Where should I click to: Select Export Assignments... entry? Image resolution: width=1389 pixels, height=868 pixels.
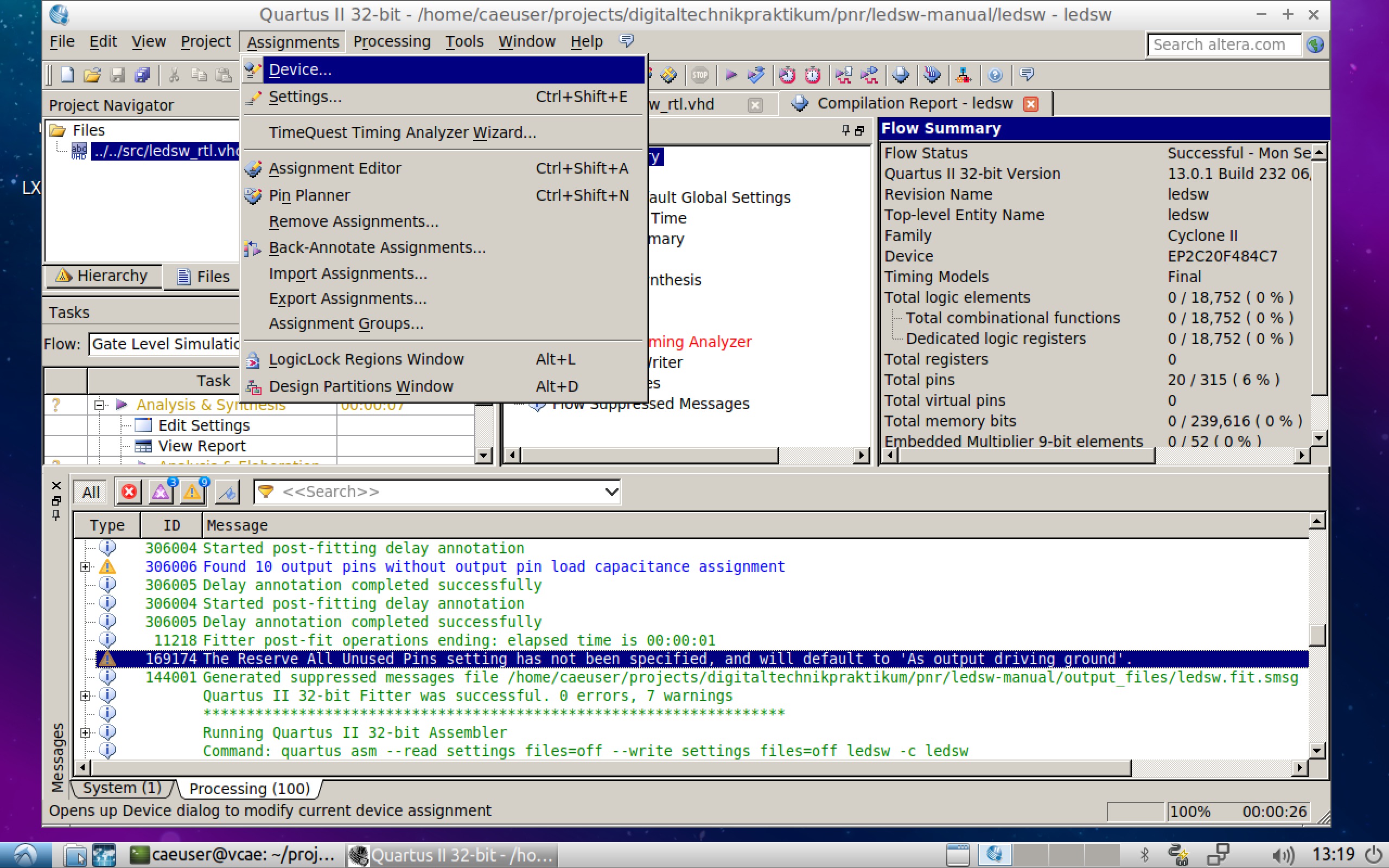click(x=443, y=298)
